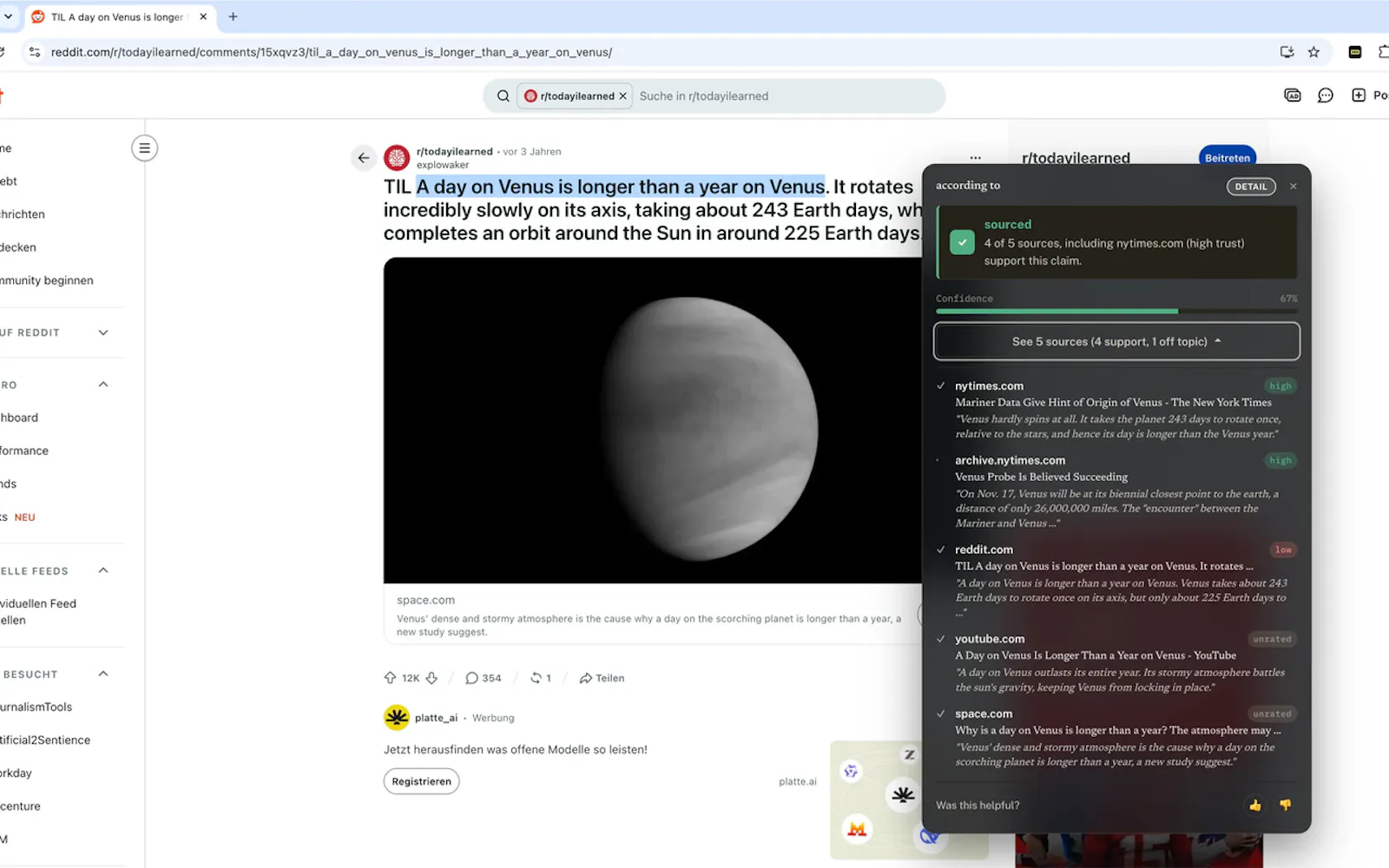This screenshot has height=868, width=1389.
Task: Open the site information icon in the address bar
Action: pos(35,52)
